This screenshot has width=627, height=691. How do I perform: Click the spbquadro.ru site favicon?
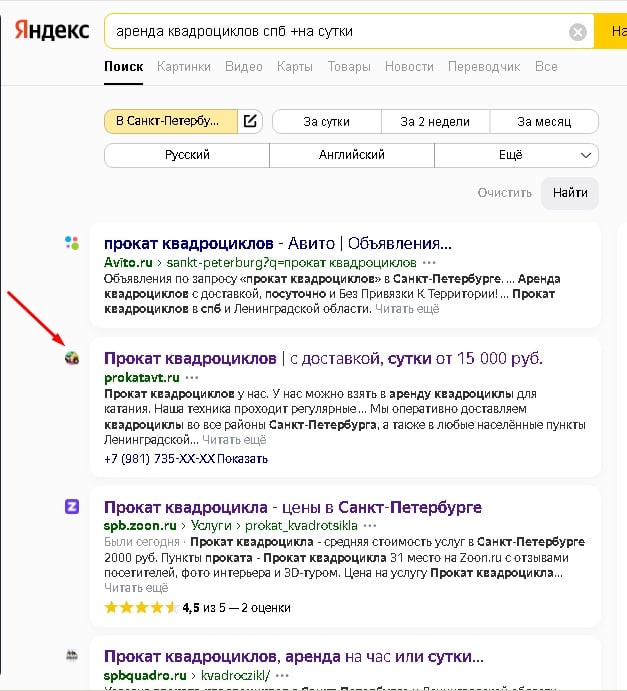(x=71, y=656)
